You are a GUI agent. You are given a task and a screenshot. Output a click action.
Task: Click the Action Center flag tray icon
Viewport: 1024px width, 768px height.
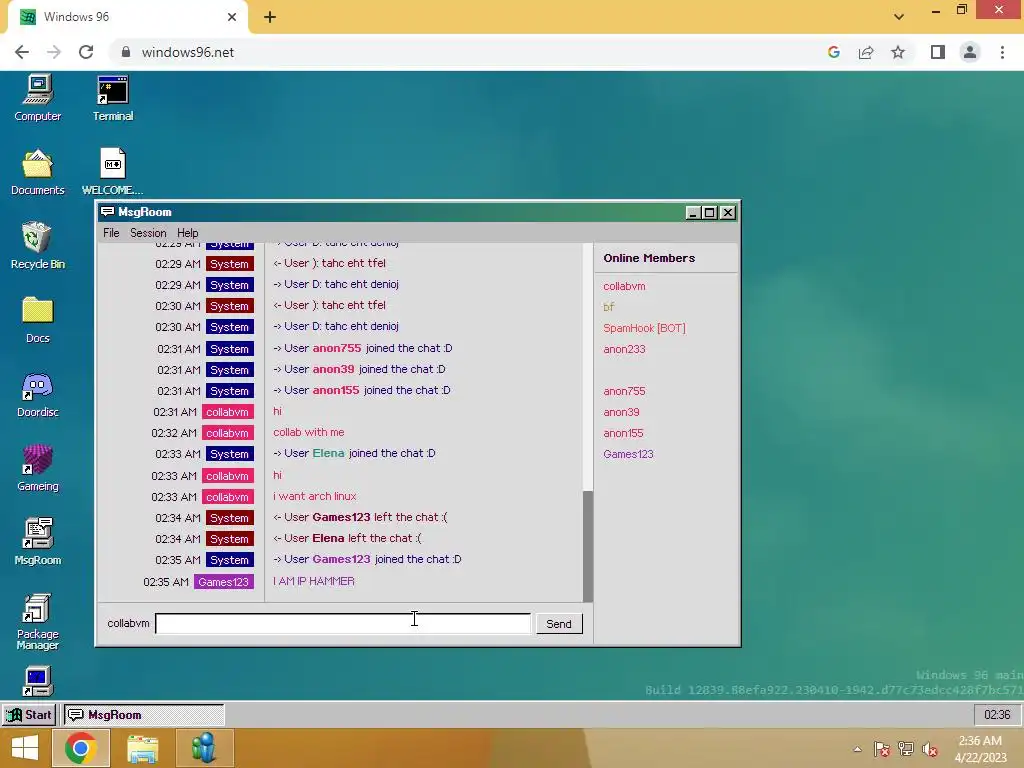[882, 749]
